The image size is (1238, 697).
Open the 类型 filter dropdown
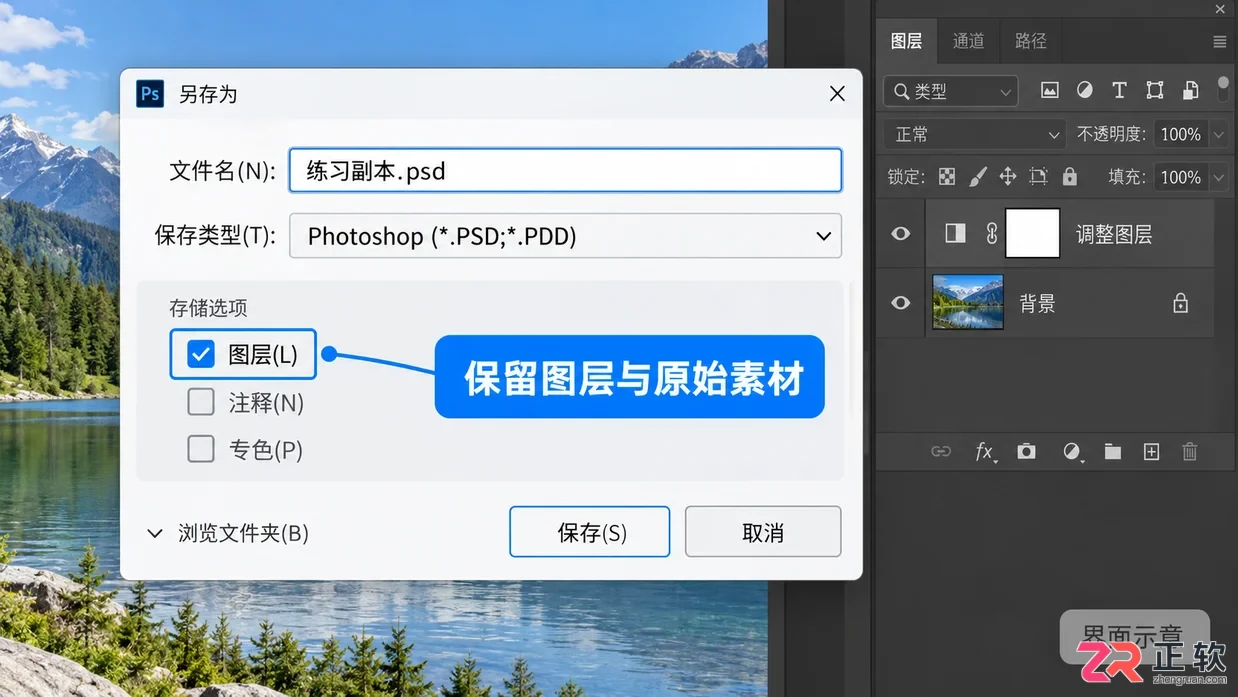tap(951, 91)
